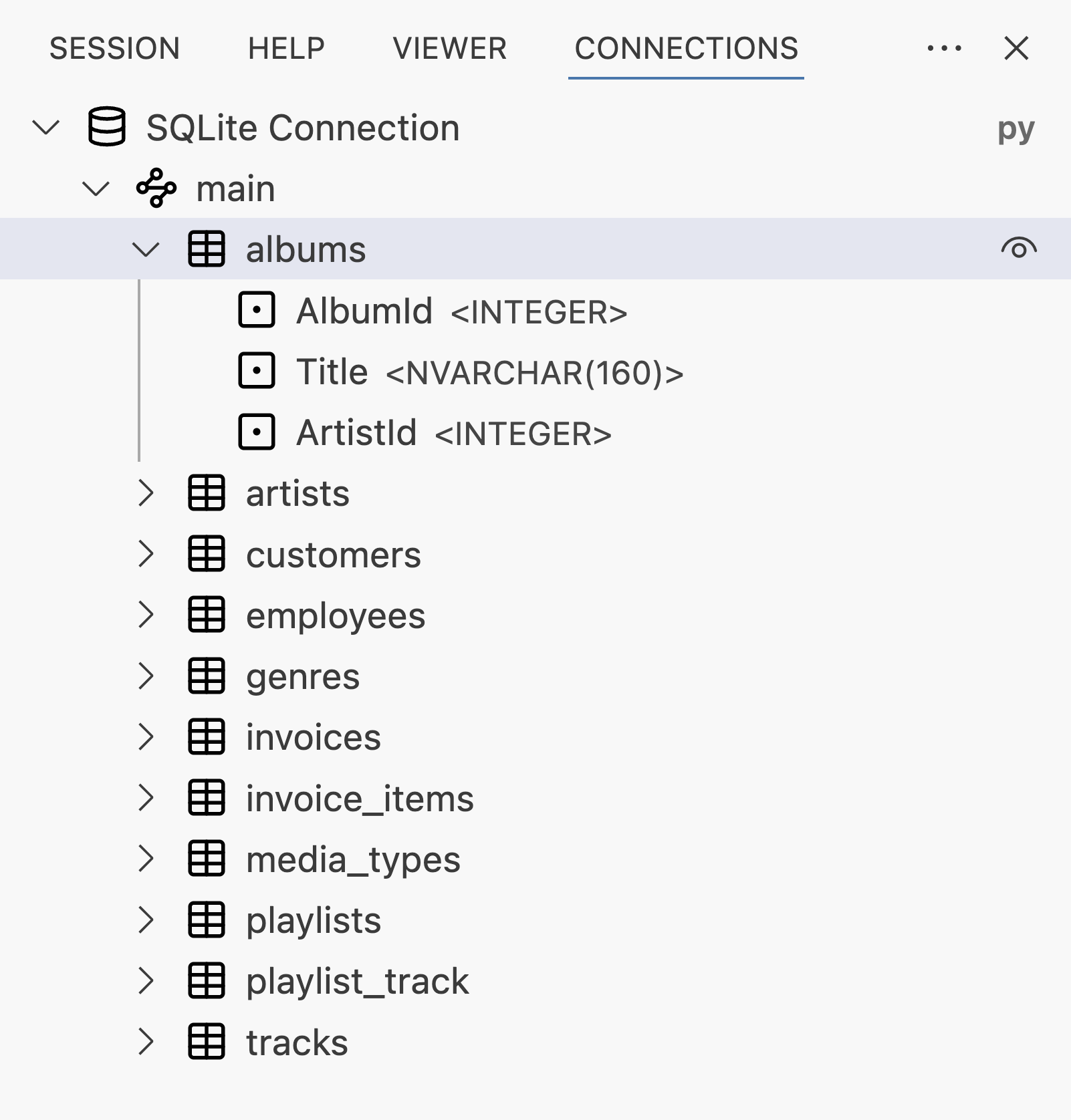The image size is (1071, 1120).
Task: Select the ArtistId column entry
Action: click(x=357, y=432)
